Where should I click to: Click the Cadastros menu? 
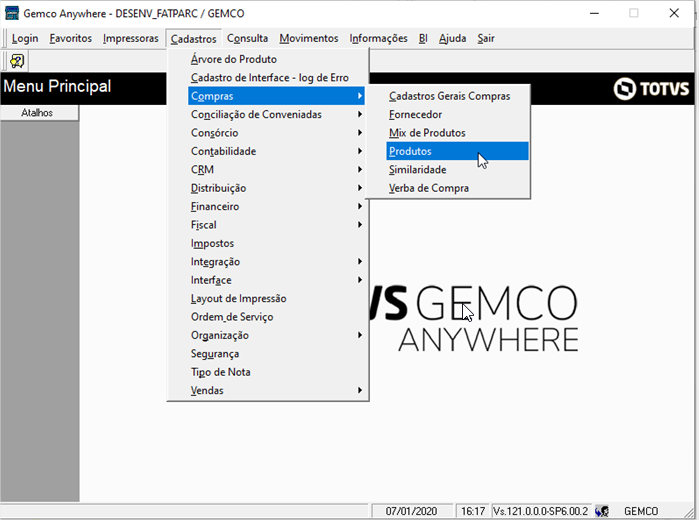coord(193,39)
